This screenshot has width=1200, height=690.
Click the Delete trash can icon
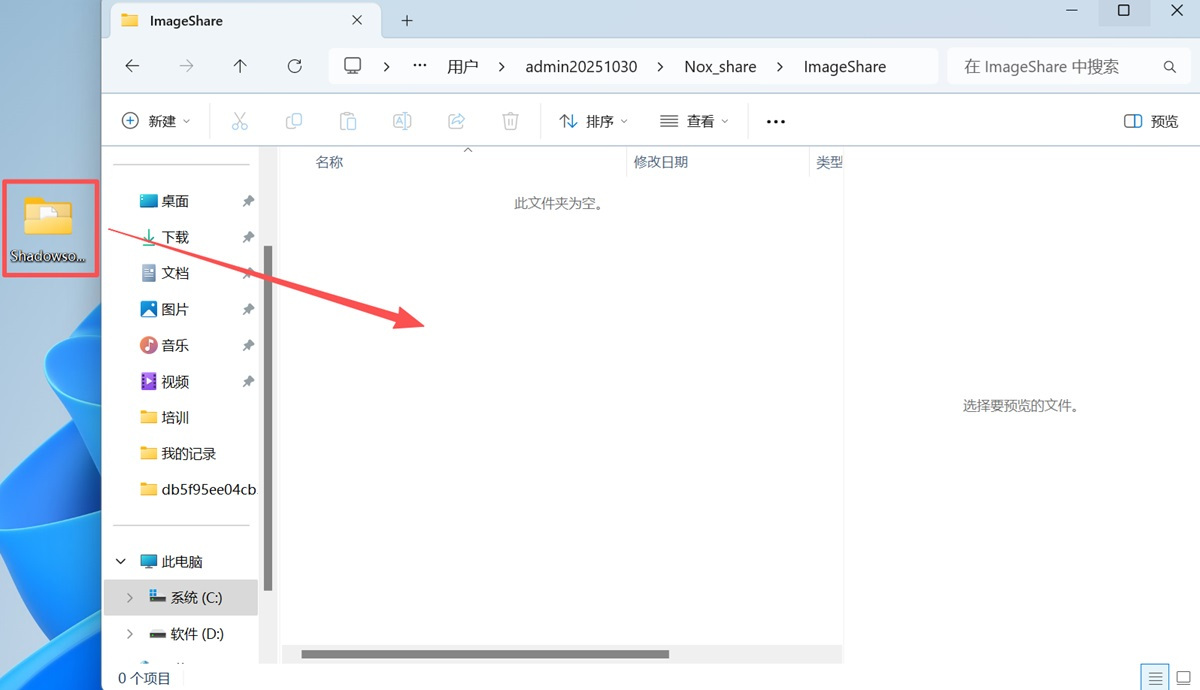tap(510, 121)
